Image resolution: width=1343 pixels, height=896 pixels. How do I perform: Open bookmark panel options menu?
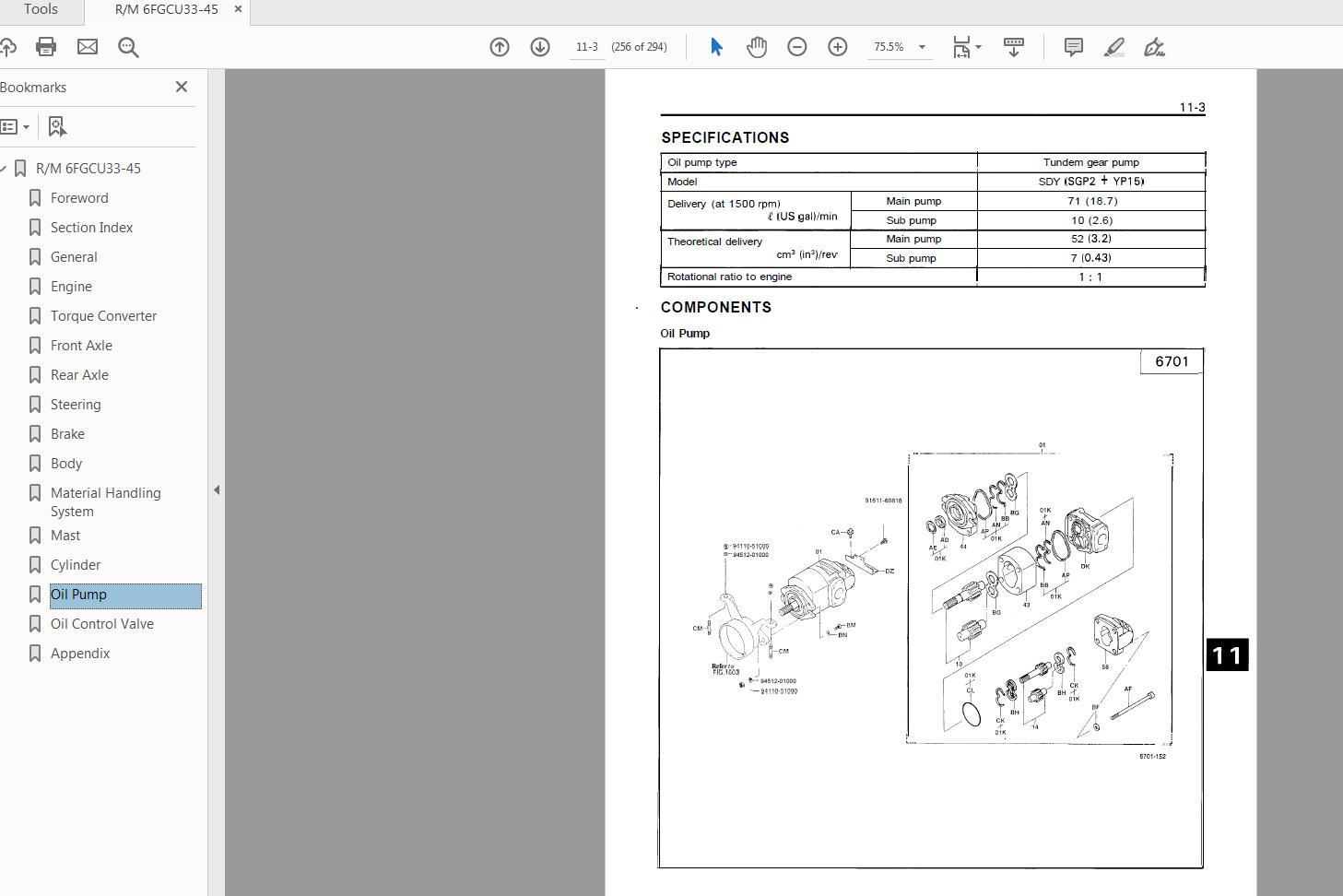click(x=15, y=125)
